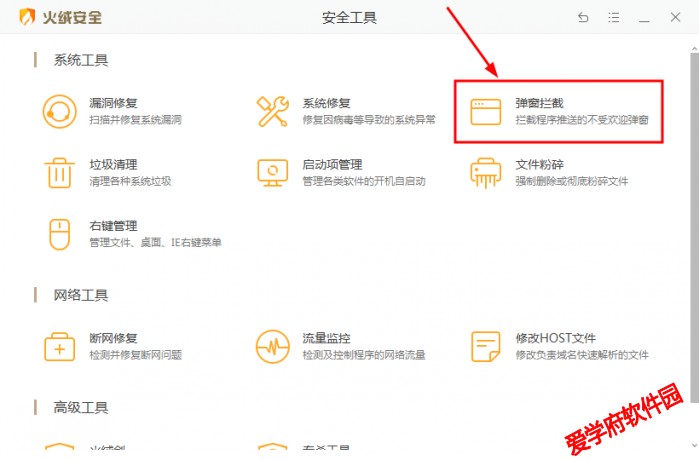Image resolution: width=699 pixels, height=460 pixels.
Task: Open the 断网修复 medical kit icon
Action: coord(59,347)
